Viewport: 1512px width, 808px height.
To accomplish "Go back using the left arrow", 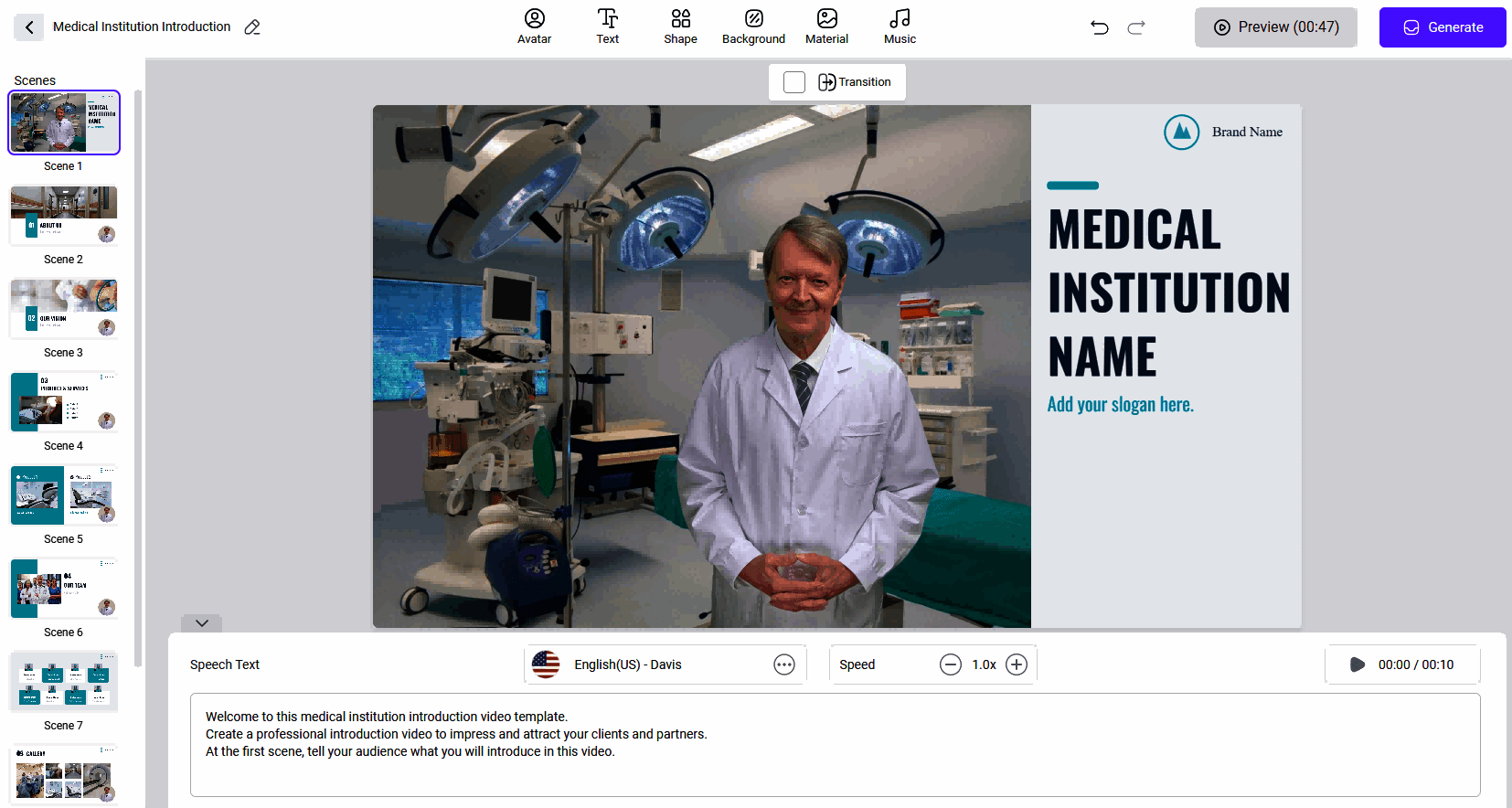I will 29,27.
